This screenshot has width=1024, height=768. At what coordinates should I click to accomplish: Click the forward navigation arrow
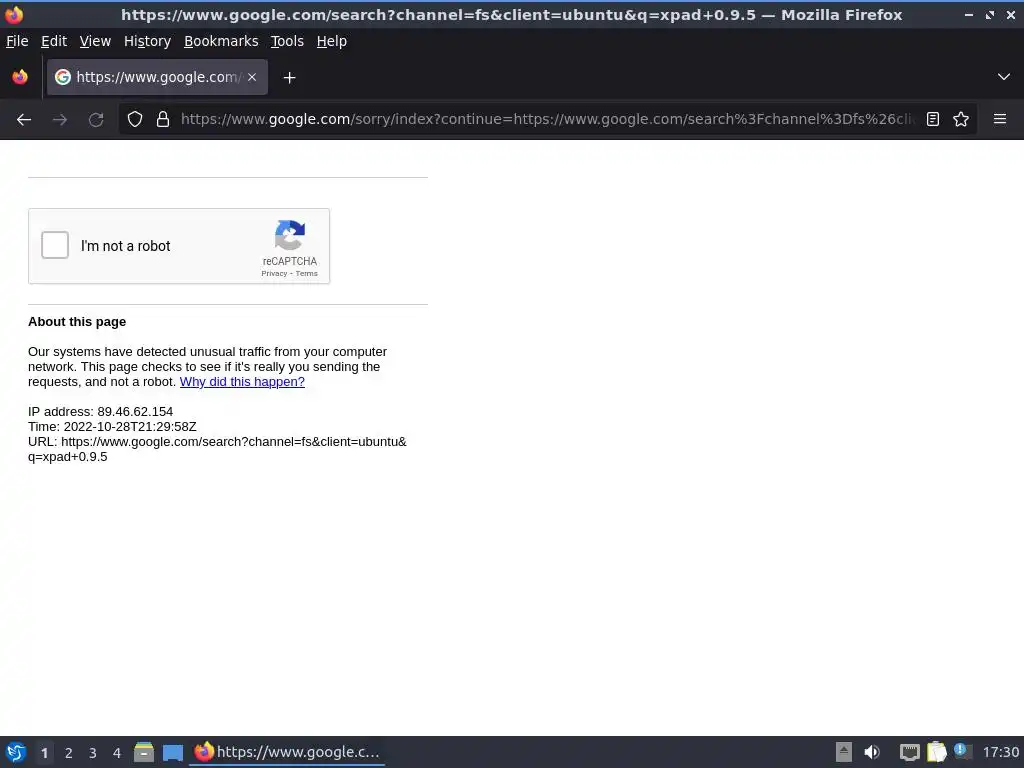click(x=60, y=120)
